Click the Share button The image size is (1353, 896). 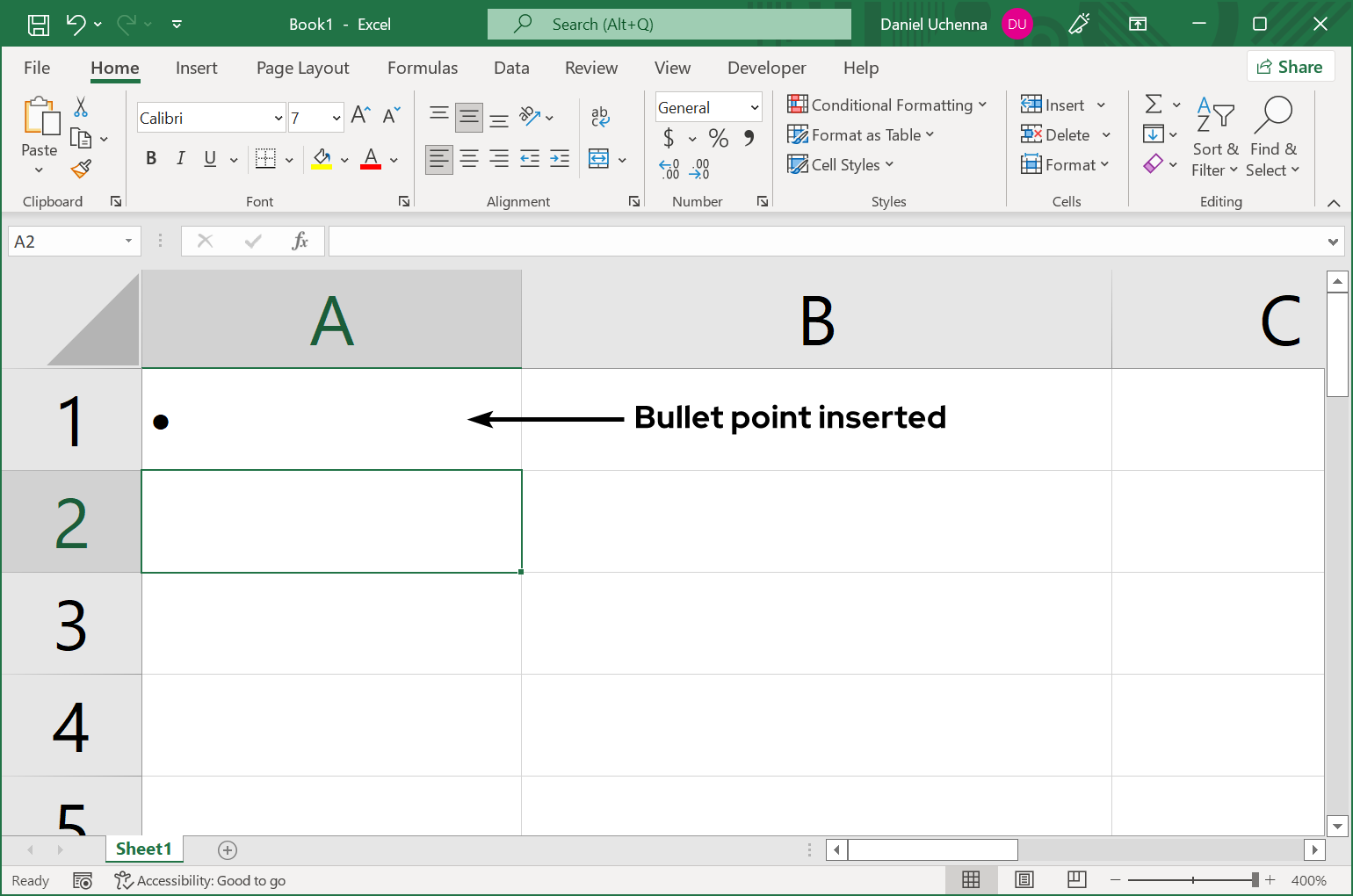tap(1291, 66)
